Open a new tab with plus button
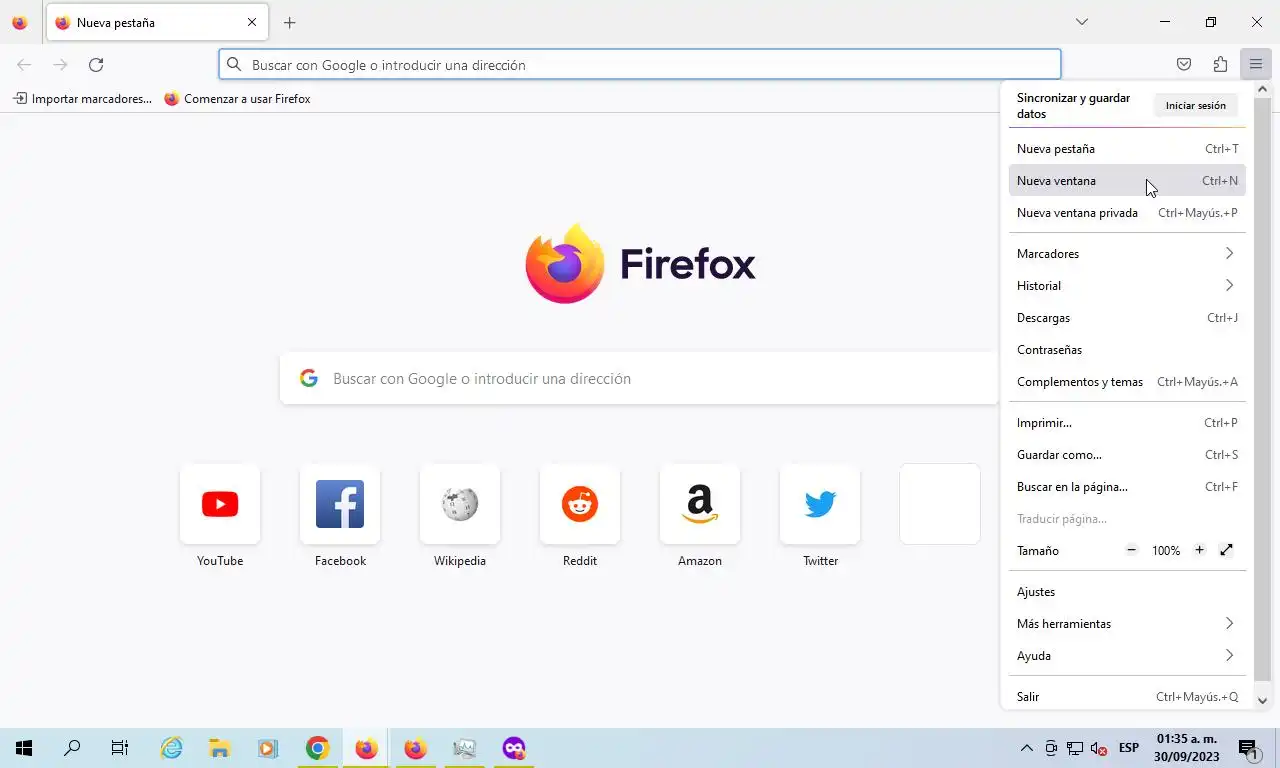Viewport: 1280px width, 768px height. pos(290,22)
